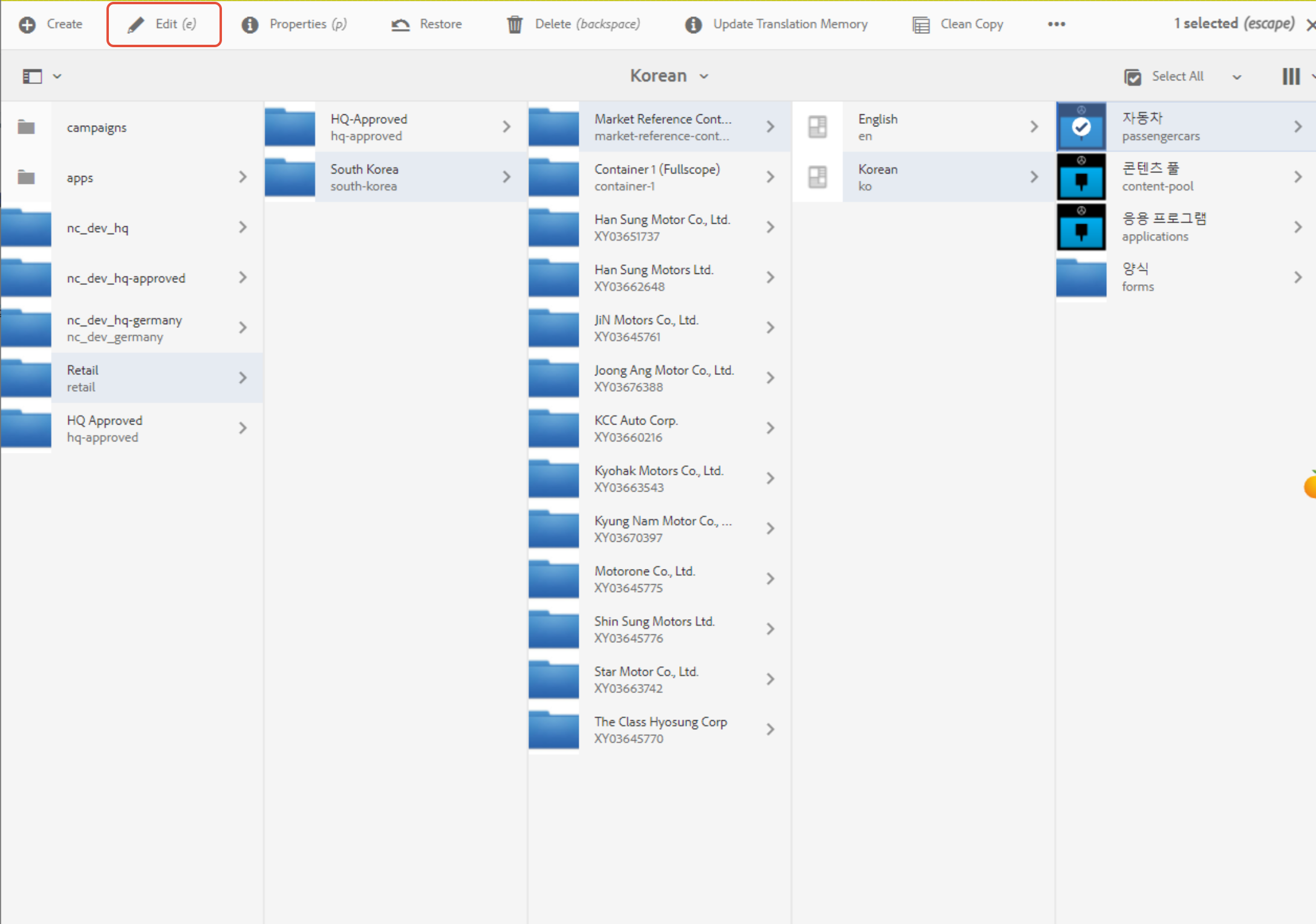The width and height of the screenshot is (1316, 924).
Task: Open the forms folder thumbnail
Action: pyautogui.click(x=1081, y=278)
